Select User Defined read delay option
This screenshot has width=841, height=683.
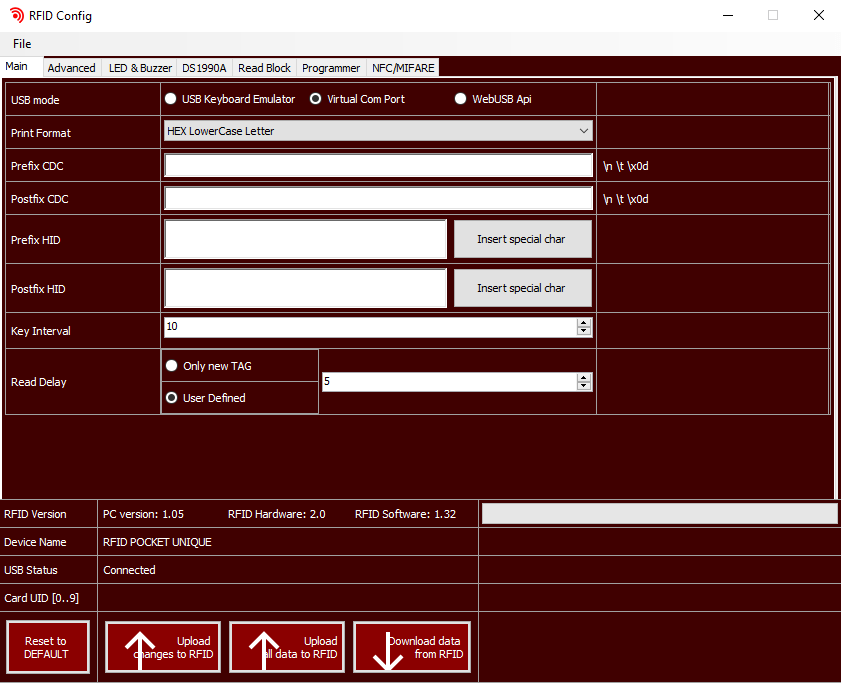pyautogui.click(x=172, y=398)
